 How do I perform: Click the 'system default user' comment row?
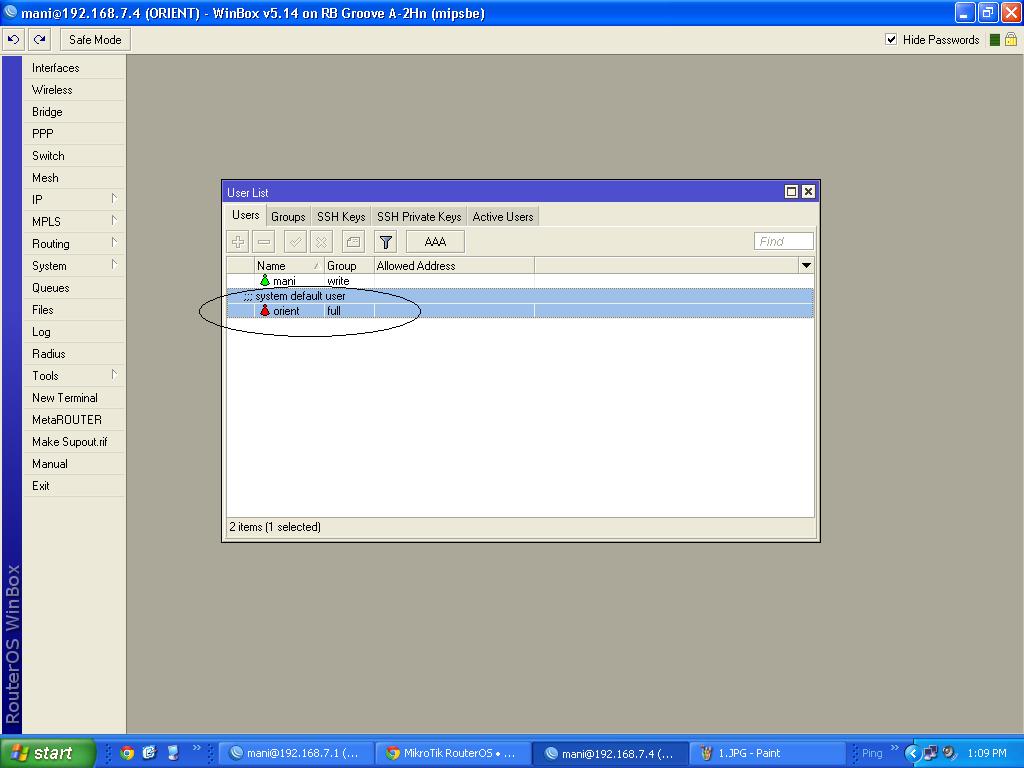520,296
